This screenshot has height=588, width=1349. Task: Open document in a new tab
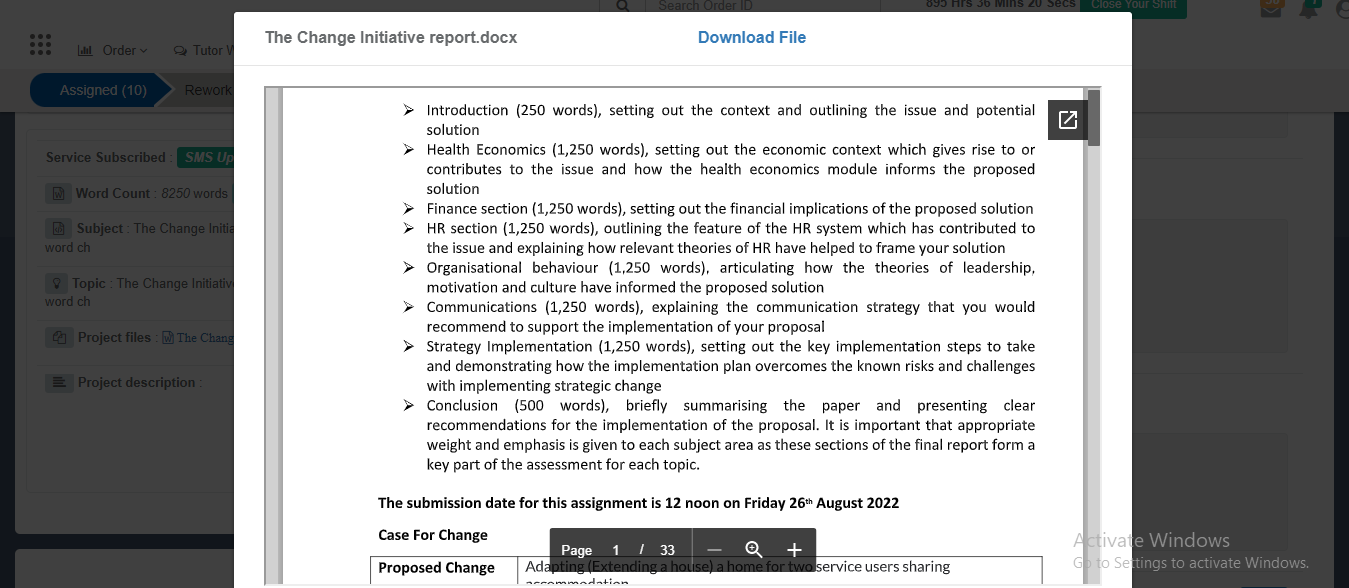point(1067,119)
